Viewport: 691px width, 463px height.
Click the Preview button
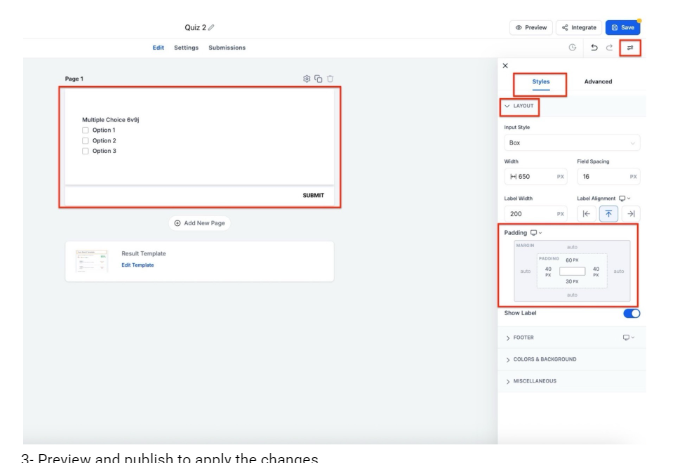[x=531, y=27]
